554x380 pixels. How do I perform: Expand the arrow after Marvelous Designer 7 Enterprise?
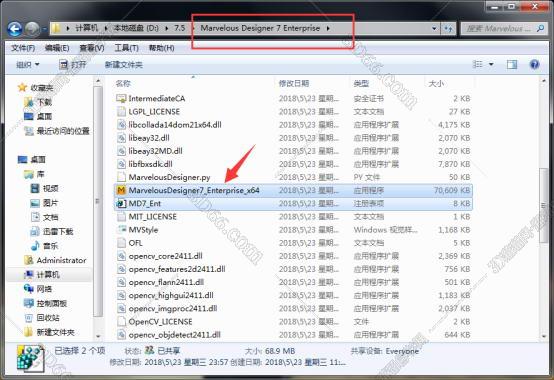328,28
